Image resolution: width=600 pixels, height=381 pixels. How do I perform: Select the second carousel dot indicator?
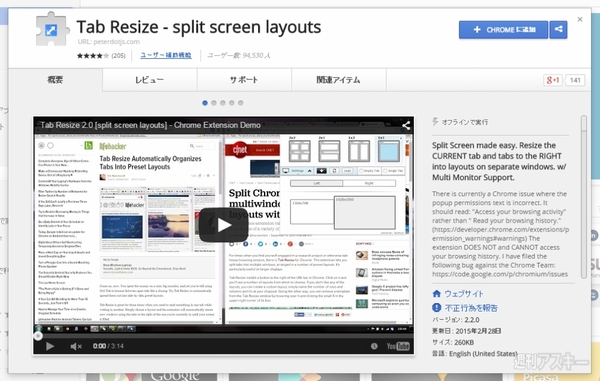point(214,103)
